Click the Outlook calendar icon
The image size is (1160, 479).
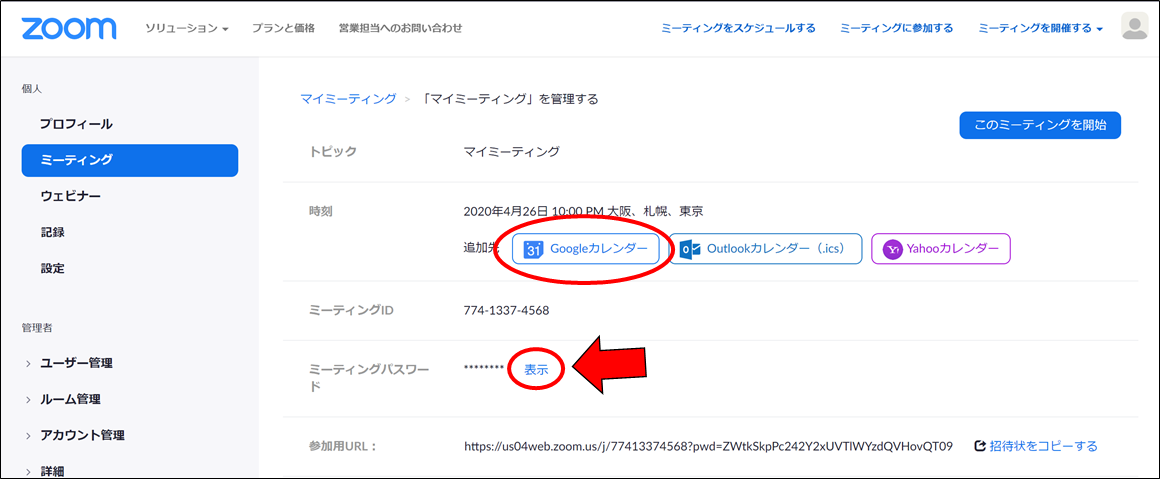point(690,249)
